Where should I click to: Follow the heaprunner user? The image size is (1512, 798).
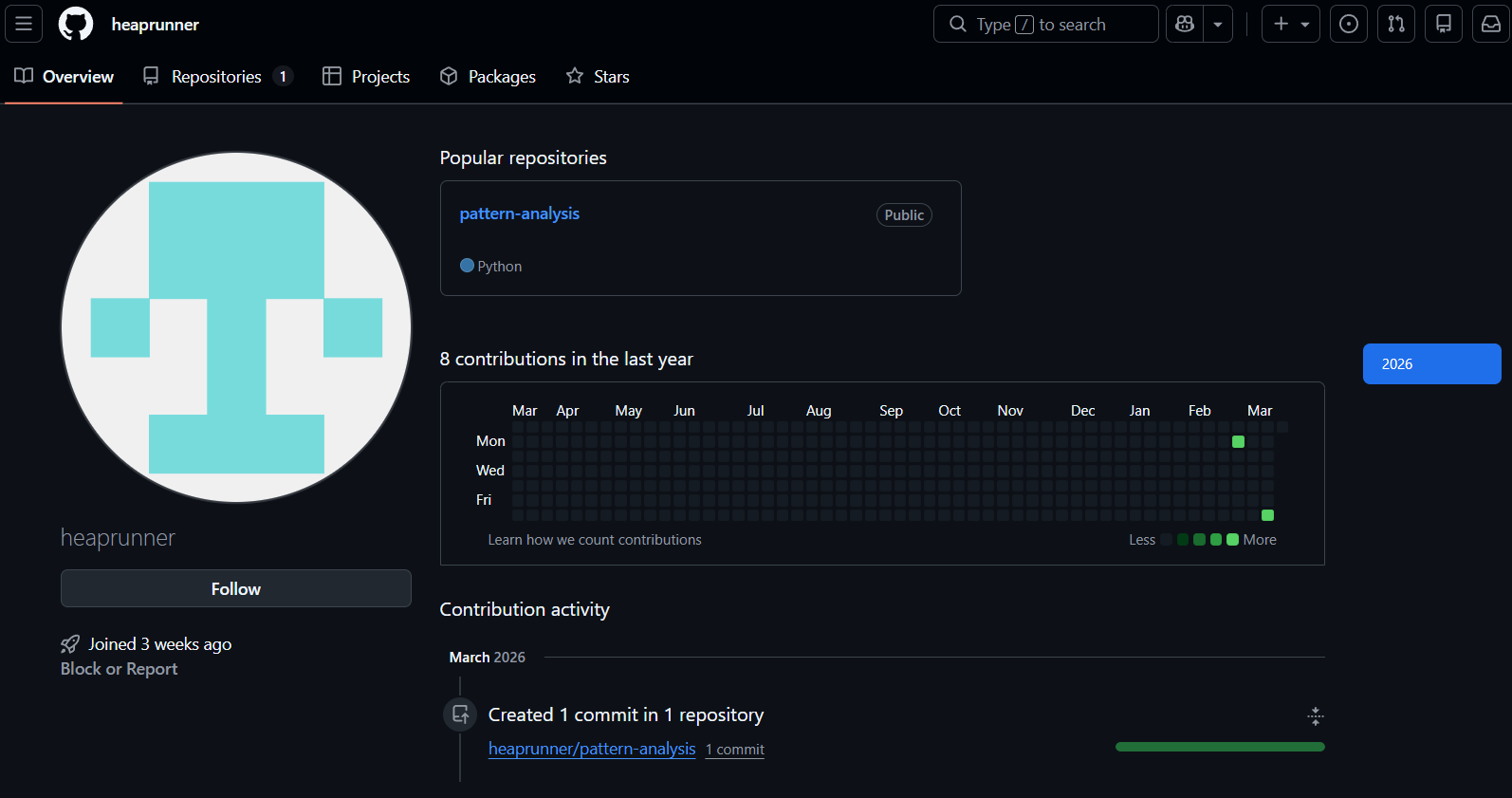(x=236, y=588)
